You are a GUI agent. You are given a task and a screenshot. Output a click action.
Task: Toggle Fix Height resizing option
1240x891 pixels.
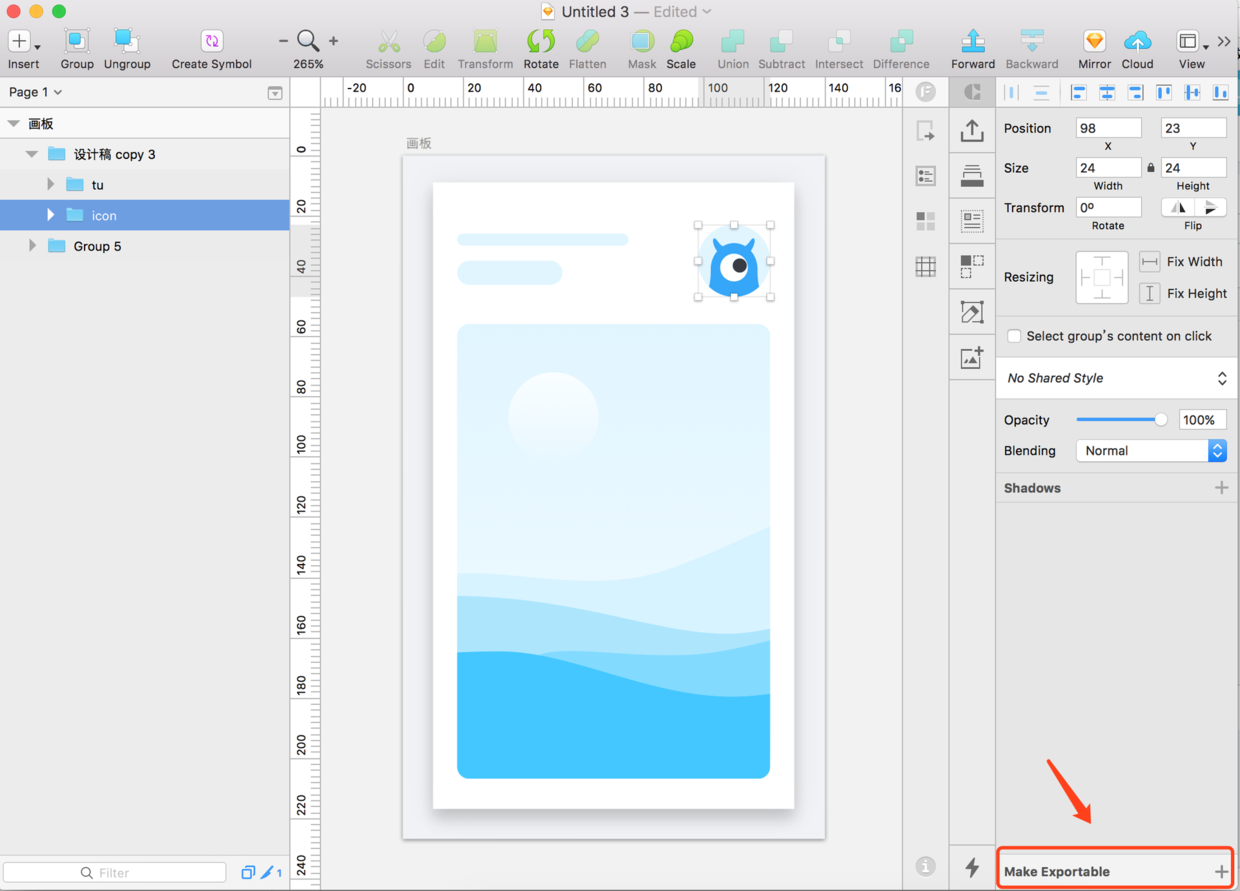point(1150,293)
